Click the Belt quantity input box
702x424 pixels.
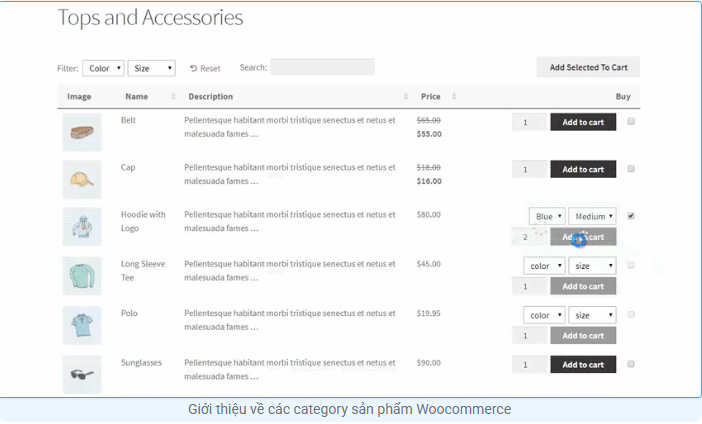pyautogui.click(x=529, y=122)
